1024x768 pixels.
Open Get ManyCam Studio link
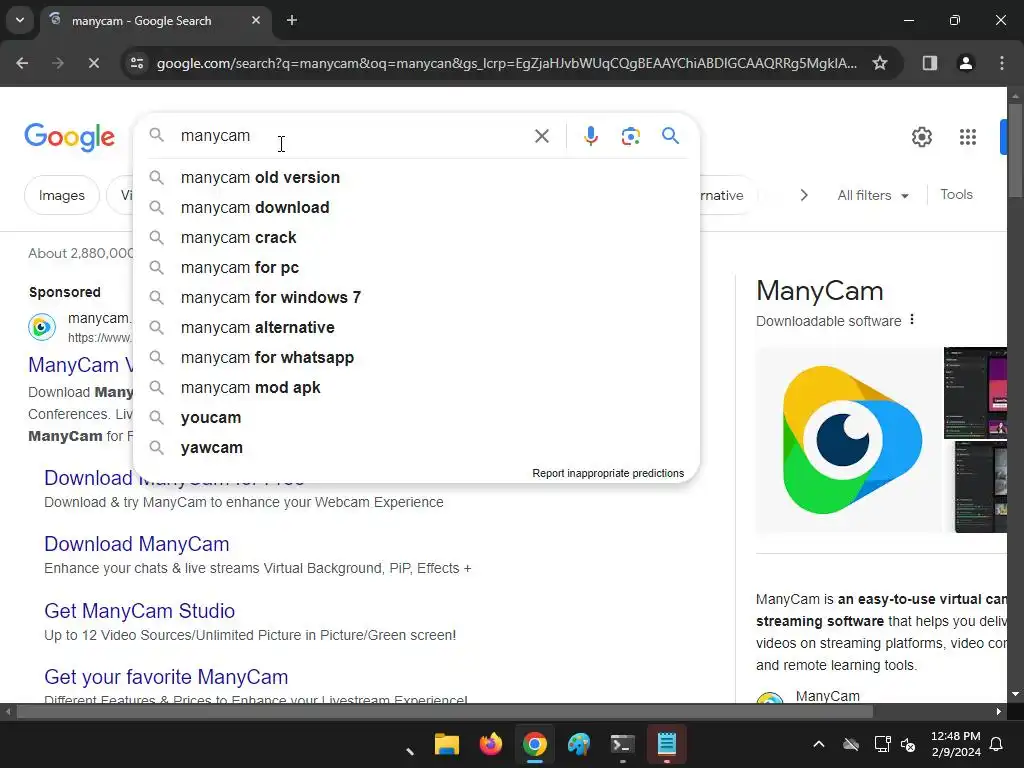139,611
